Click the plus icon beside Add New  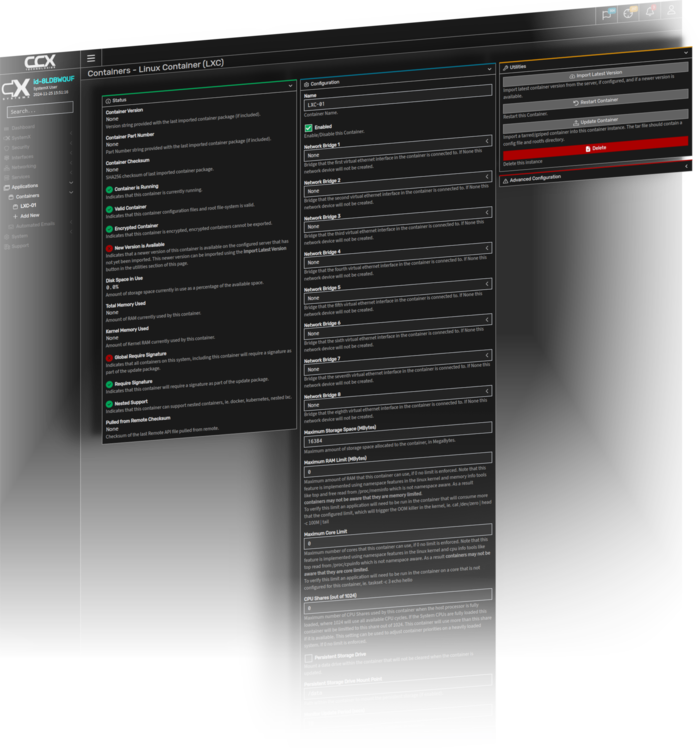[15, 217]
